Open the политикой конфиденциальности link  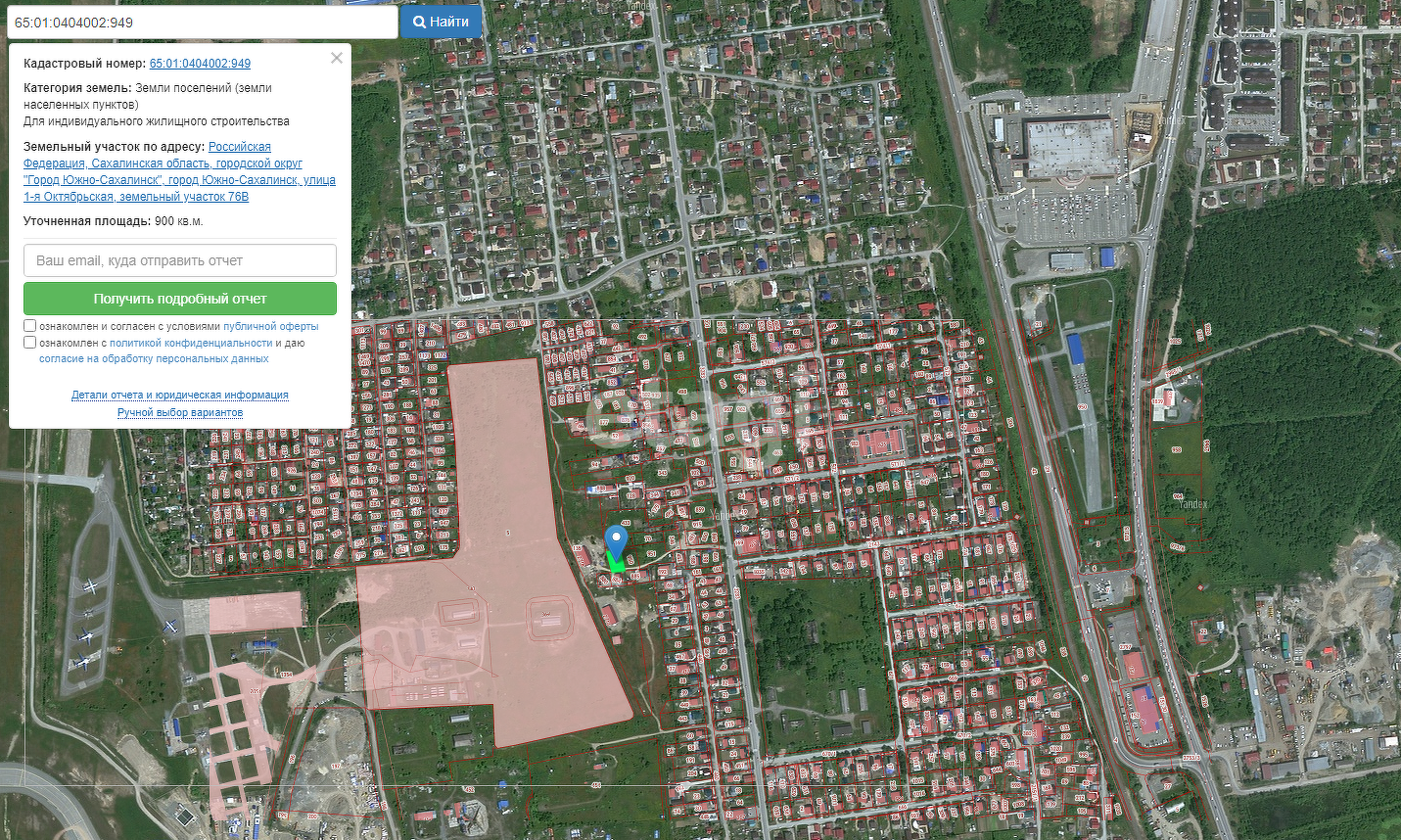tap(191, 343)
